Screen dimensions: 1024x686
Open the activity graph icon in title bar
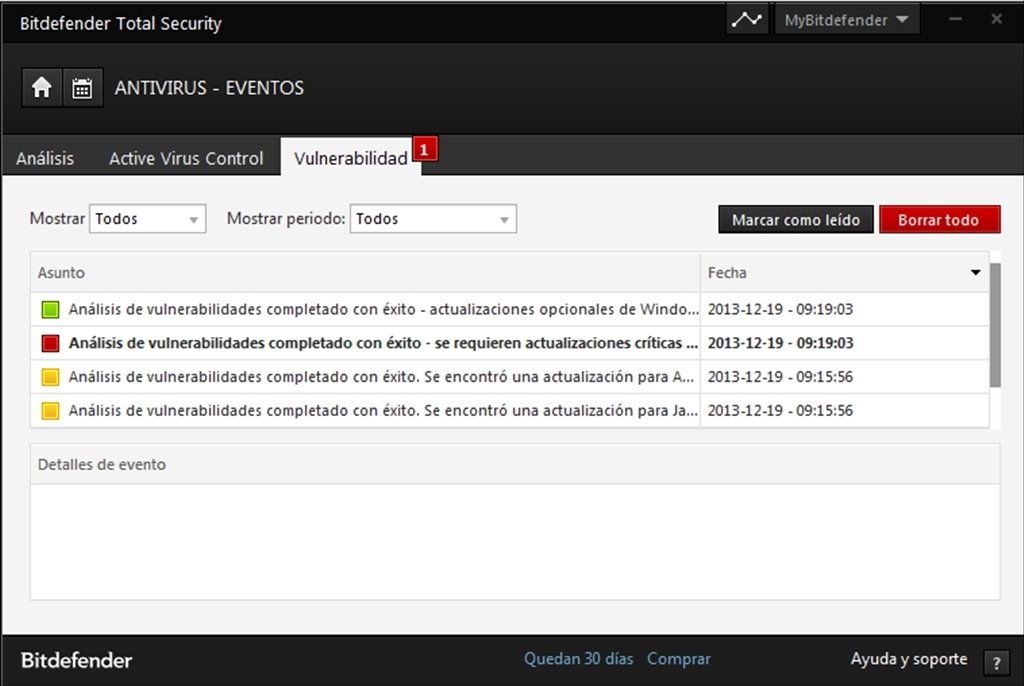coord(746,20)
